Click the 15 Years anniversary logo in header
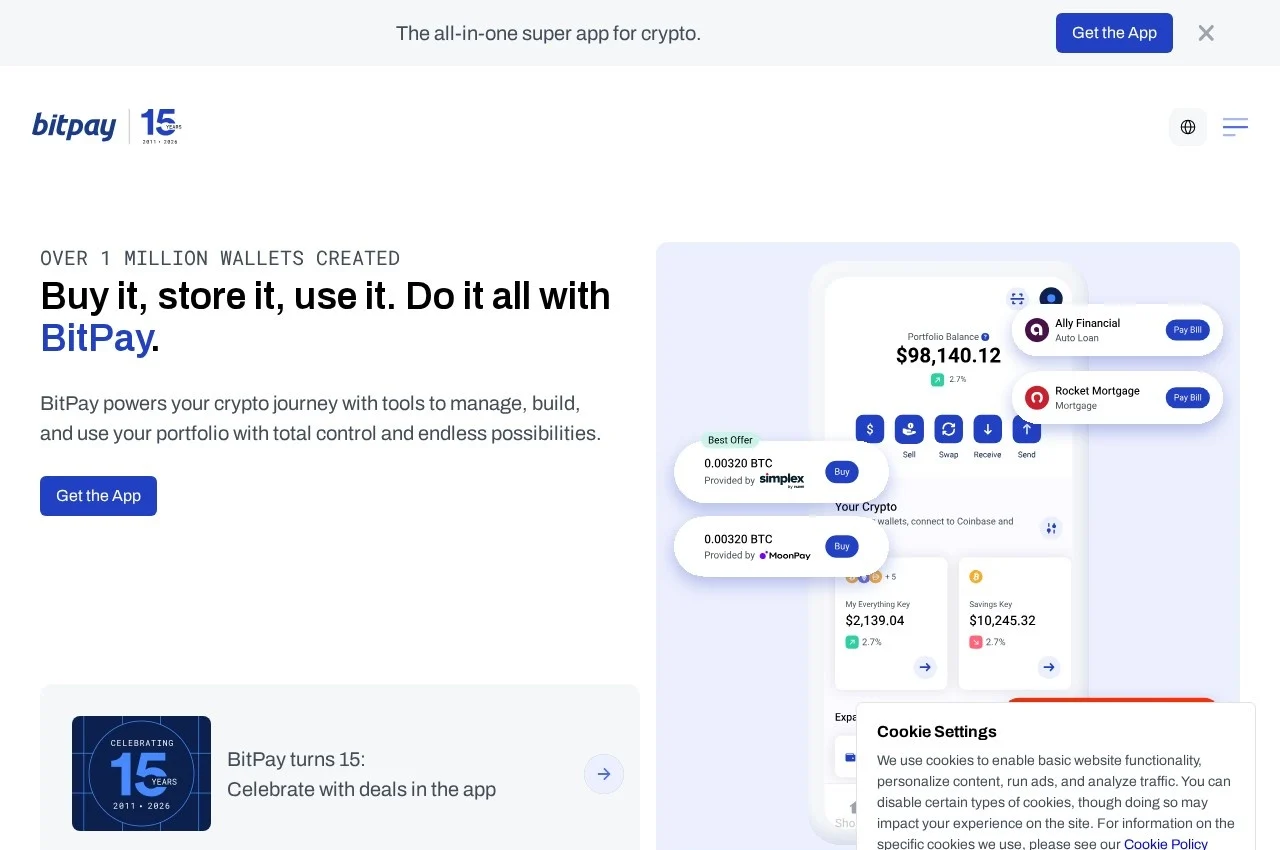Image resolution: width=1280 pixels, height=850 pixels. click(160, 127)
